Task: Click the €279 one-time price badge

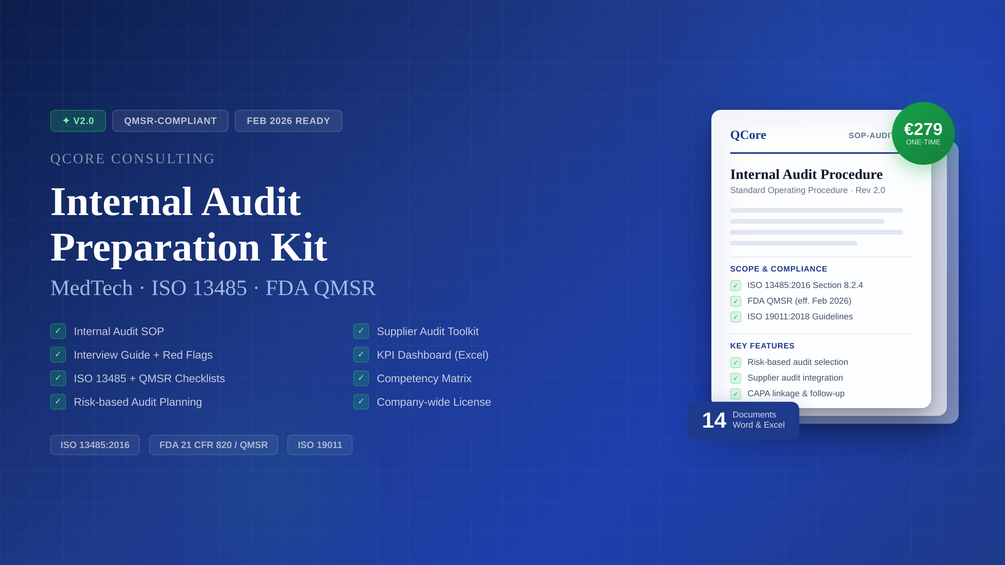Action: point(923,133)
